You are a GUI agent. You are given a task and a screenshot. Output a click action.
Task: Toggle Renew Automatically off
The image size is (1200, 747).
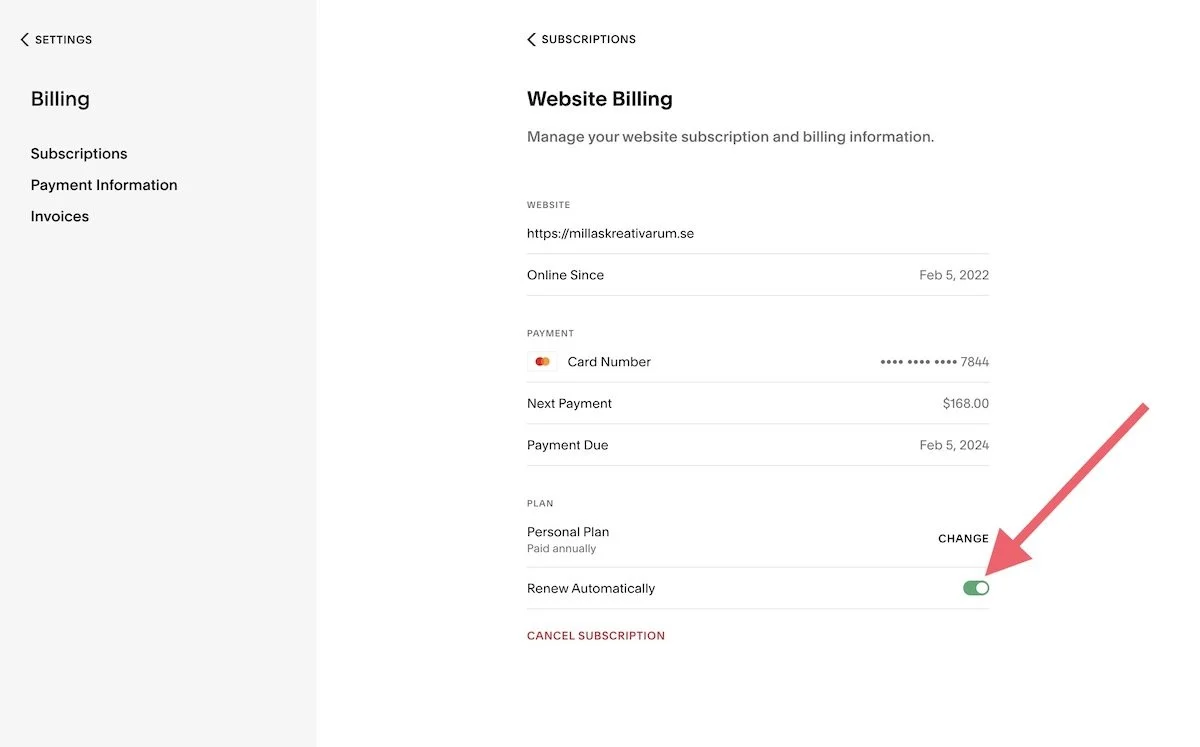975,587
